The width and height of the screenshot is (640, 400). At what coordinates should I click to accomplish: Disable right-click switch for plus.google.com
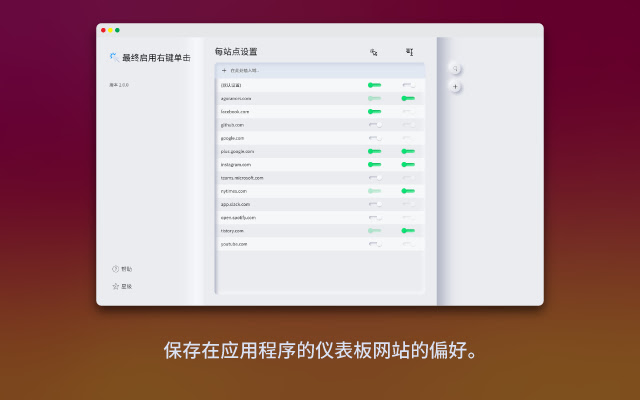pos(375,151)
